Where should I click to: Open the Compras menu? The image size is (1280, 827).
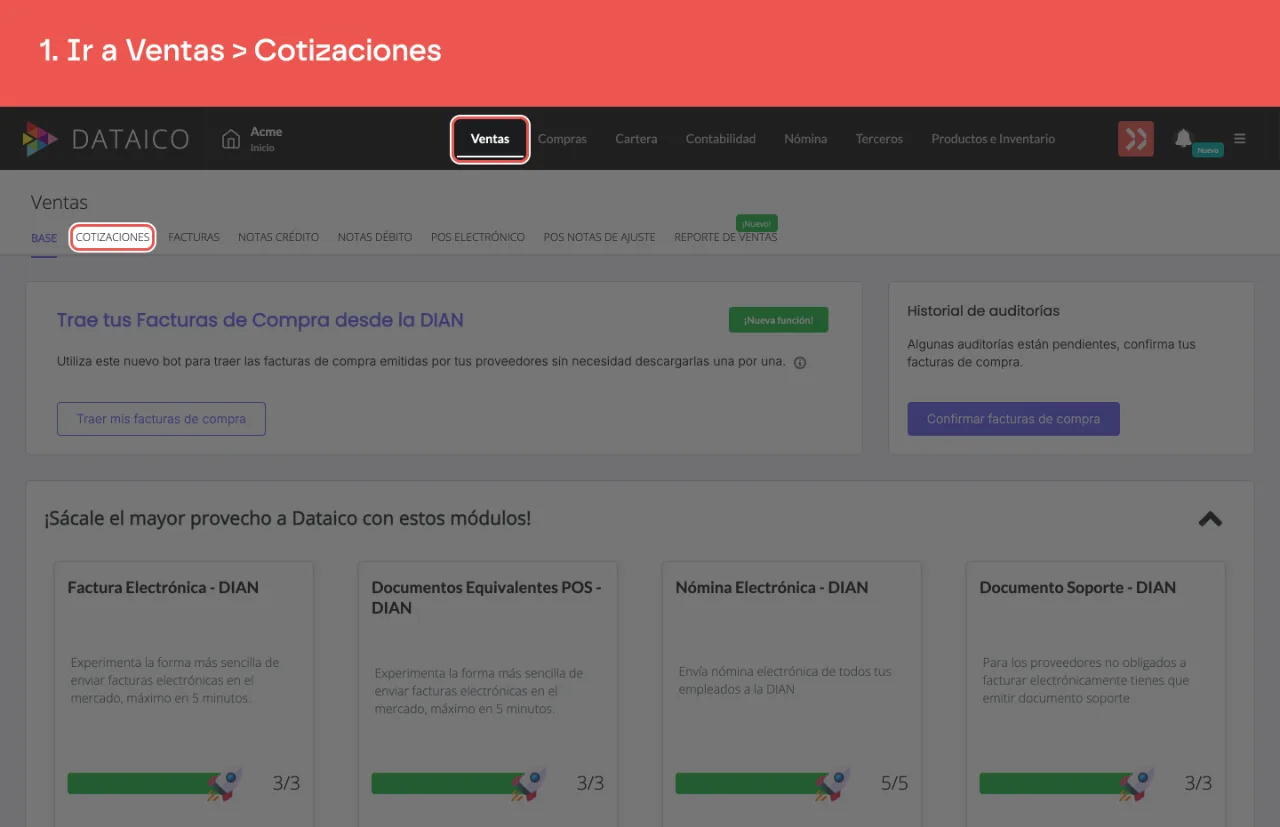562,139
